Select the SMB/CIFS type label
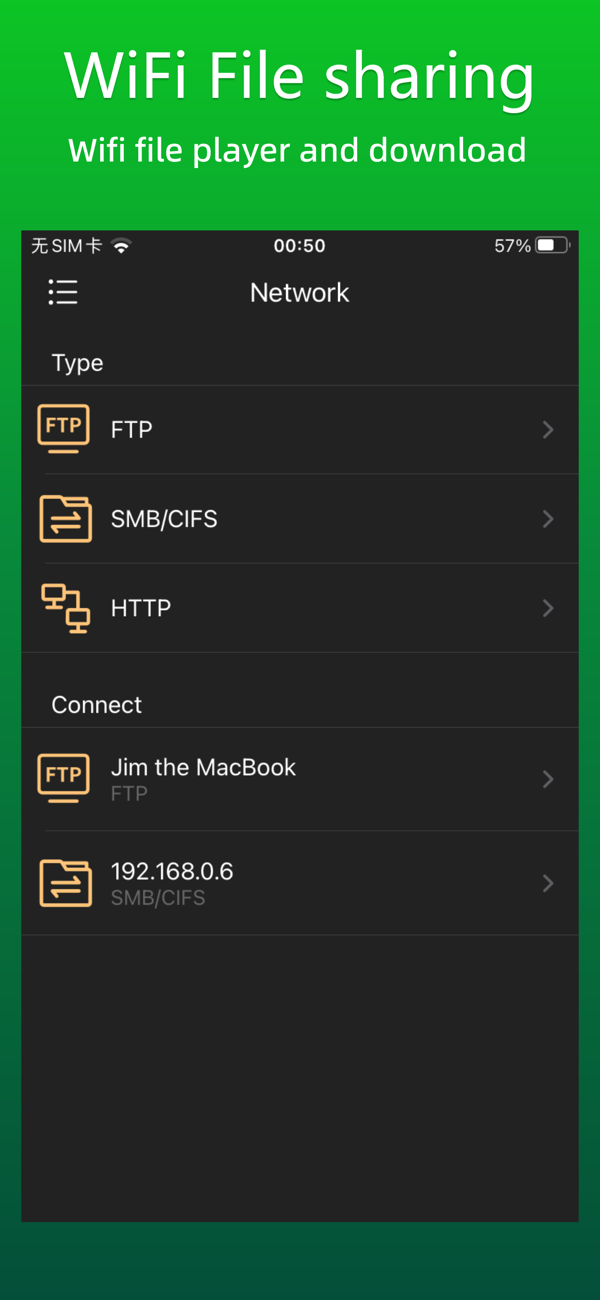This screenshot has width=600, height=1300. point(164,519)
